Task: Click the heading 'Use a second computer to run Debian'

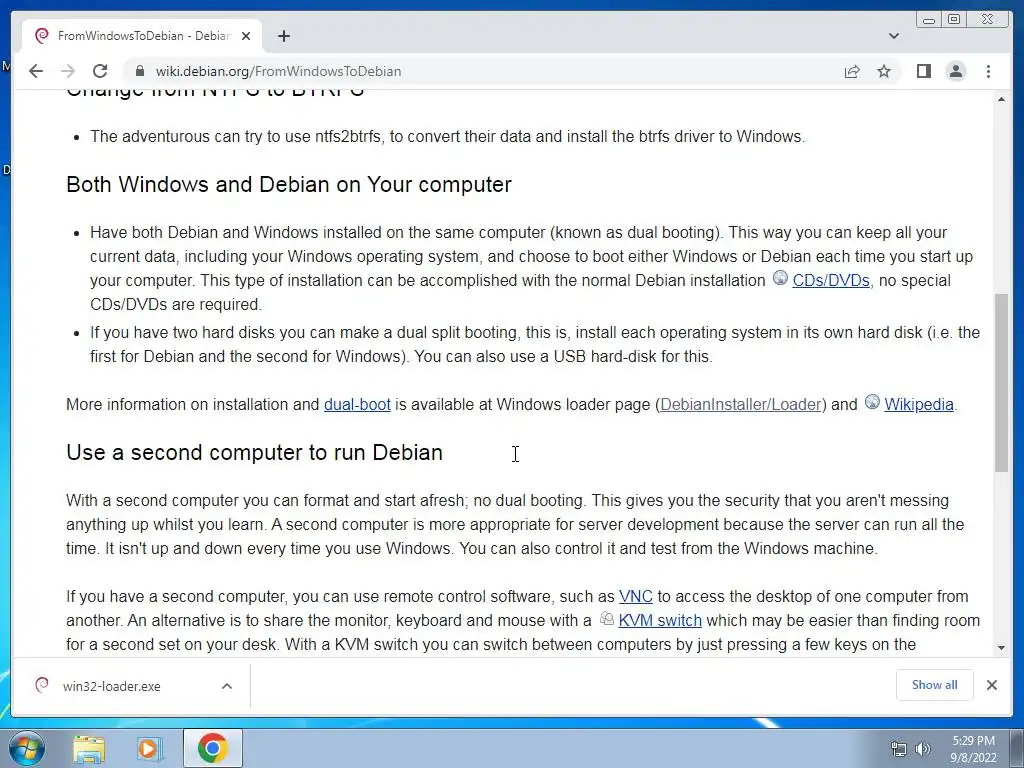Action: tap(254, 453)
